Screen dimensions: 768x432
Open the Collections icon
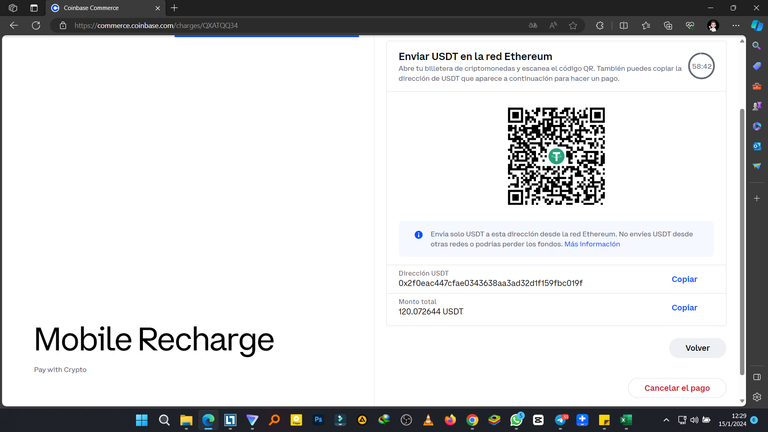668,25
